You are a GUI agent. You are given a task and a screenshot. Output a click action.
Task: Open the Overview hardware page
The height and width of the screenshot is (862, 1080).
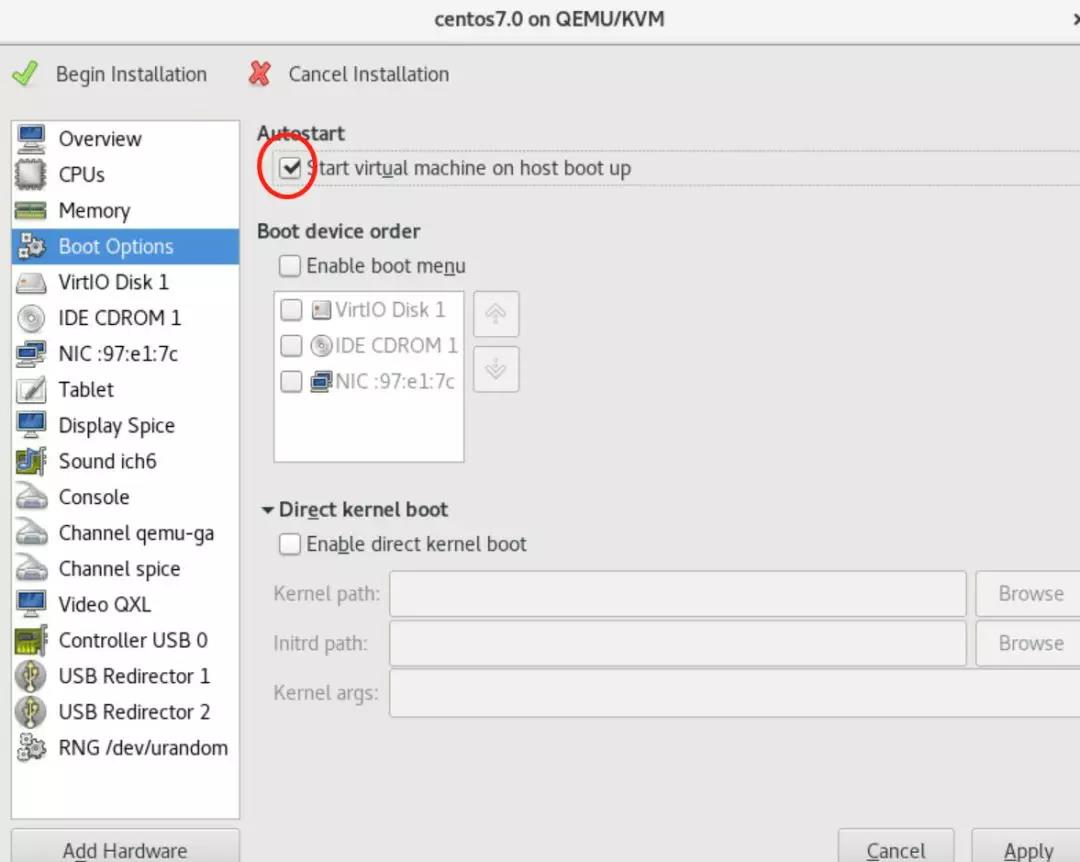click(125, 138)
